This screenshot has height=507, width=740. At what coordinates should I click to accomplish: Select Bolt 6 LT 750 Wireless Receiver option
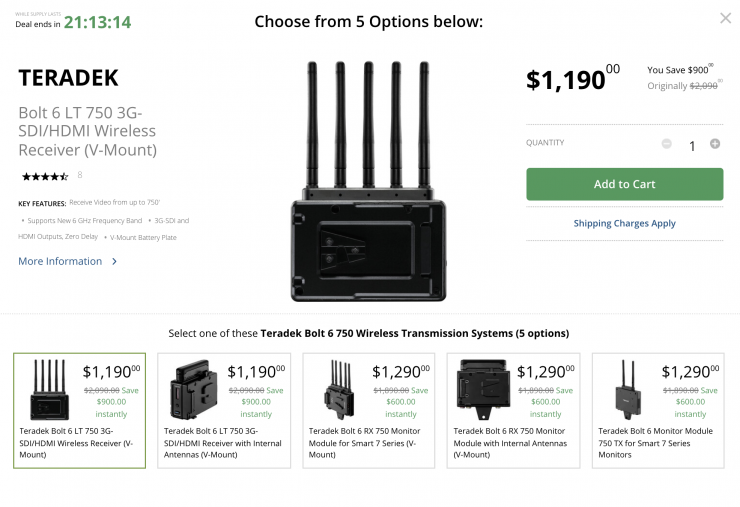79,444
